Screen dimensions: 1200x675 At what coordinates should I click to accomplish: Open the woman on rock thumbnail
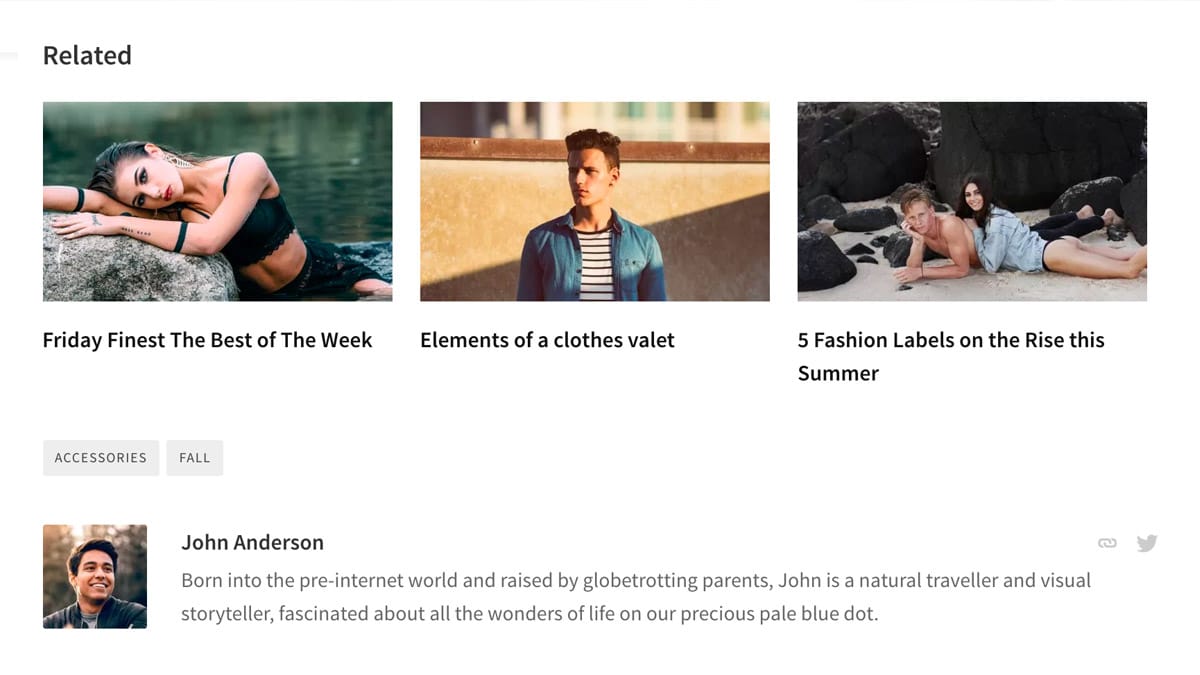pos(217,201)
